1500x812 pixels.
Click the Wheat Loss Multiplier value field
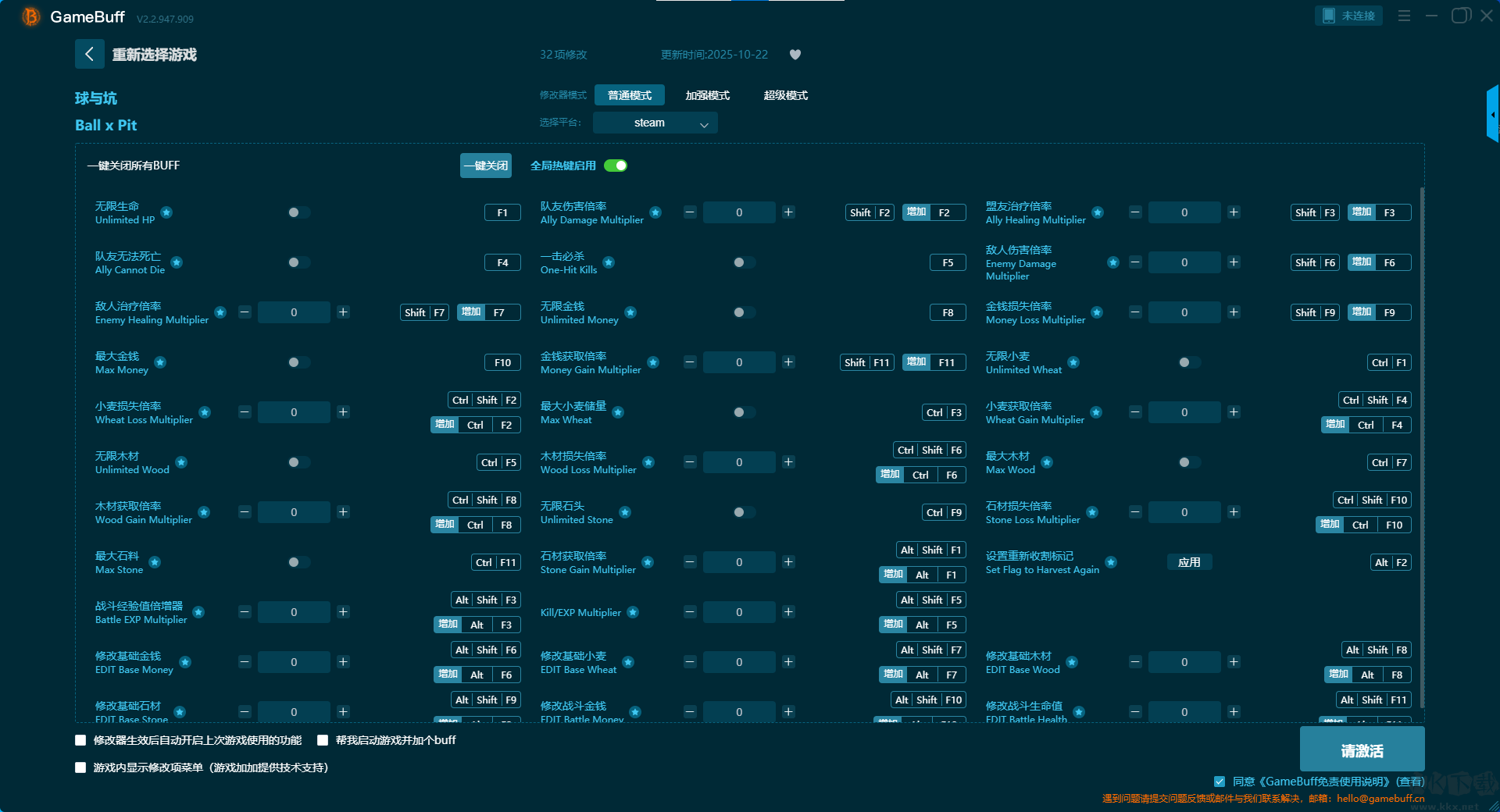tap(294, 412)
